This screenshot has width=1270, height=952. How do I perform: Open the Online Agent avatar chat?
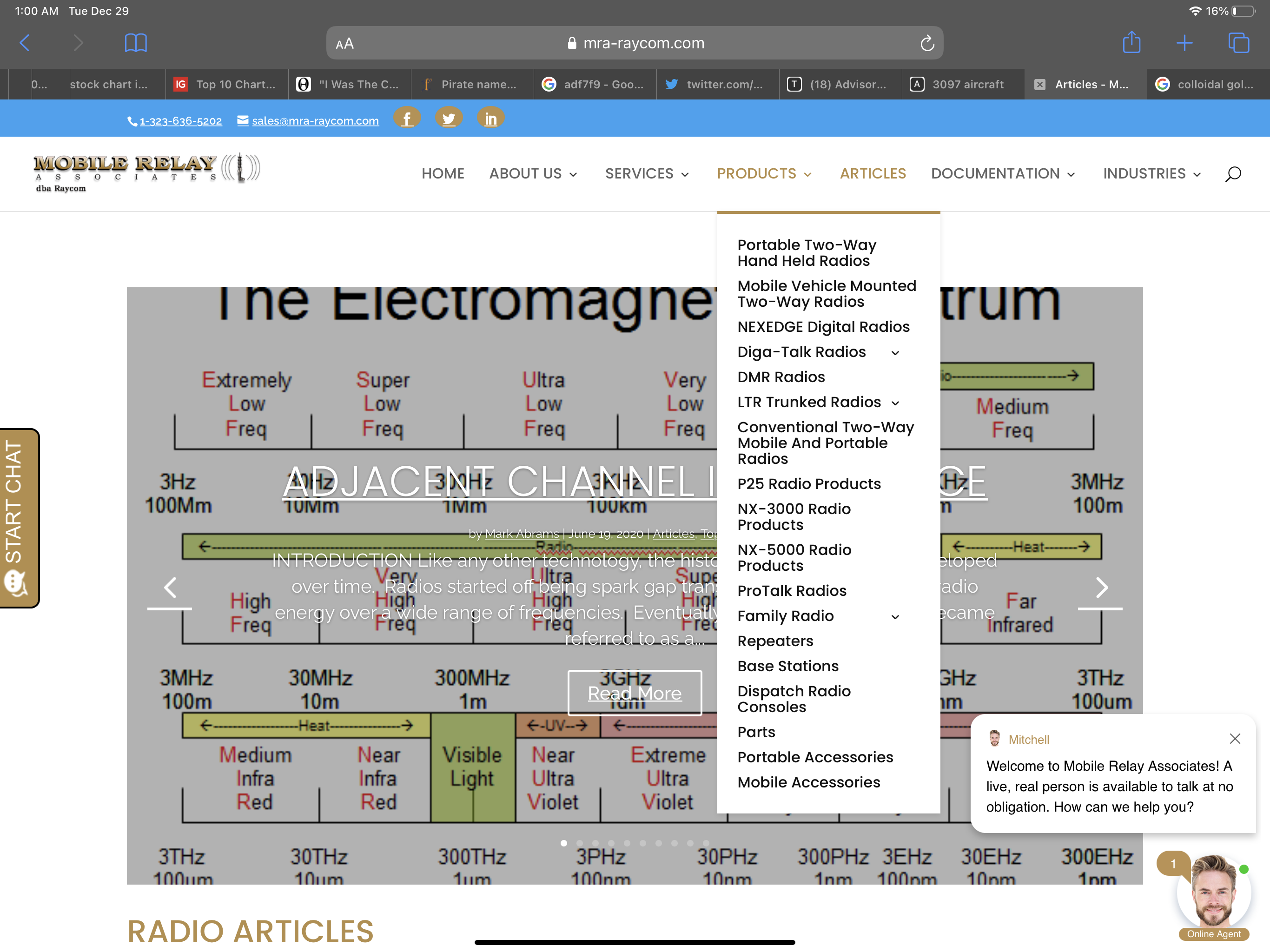1214,893
